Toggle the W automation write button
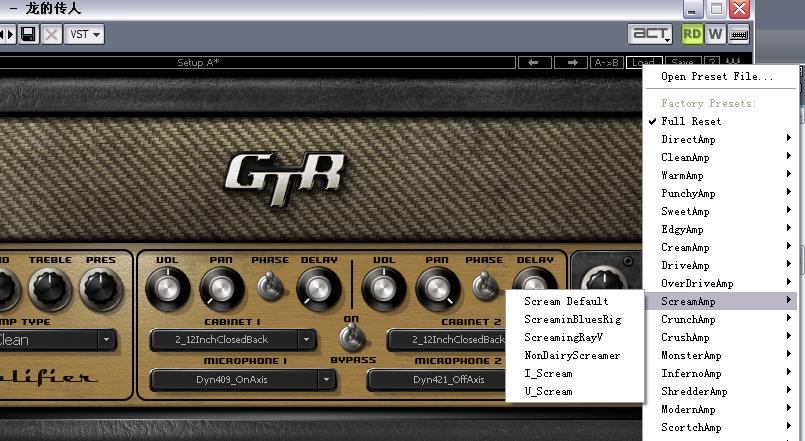805x441 pixels. coord(715,34)
